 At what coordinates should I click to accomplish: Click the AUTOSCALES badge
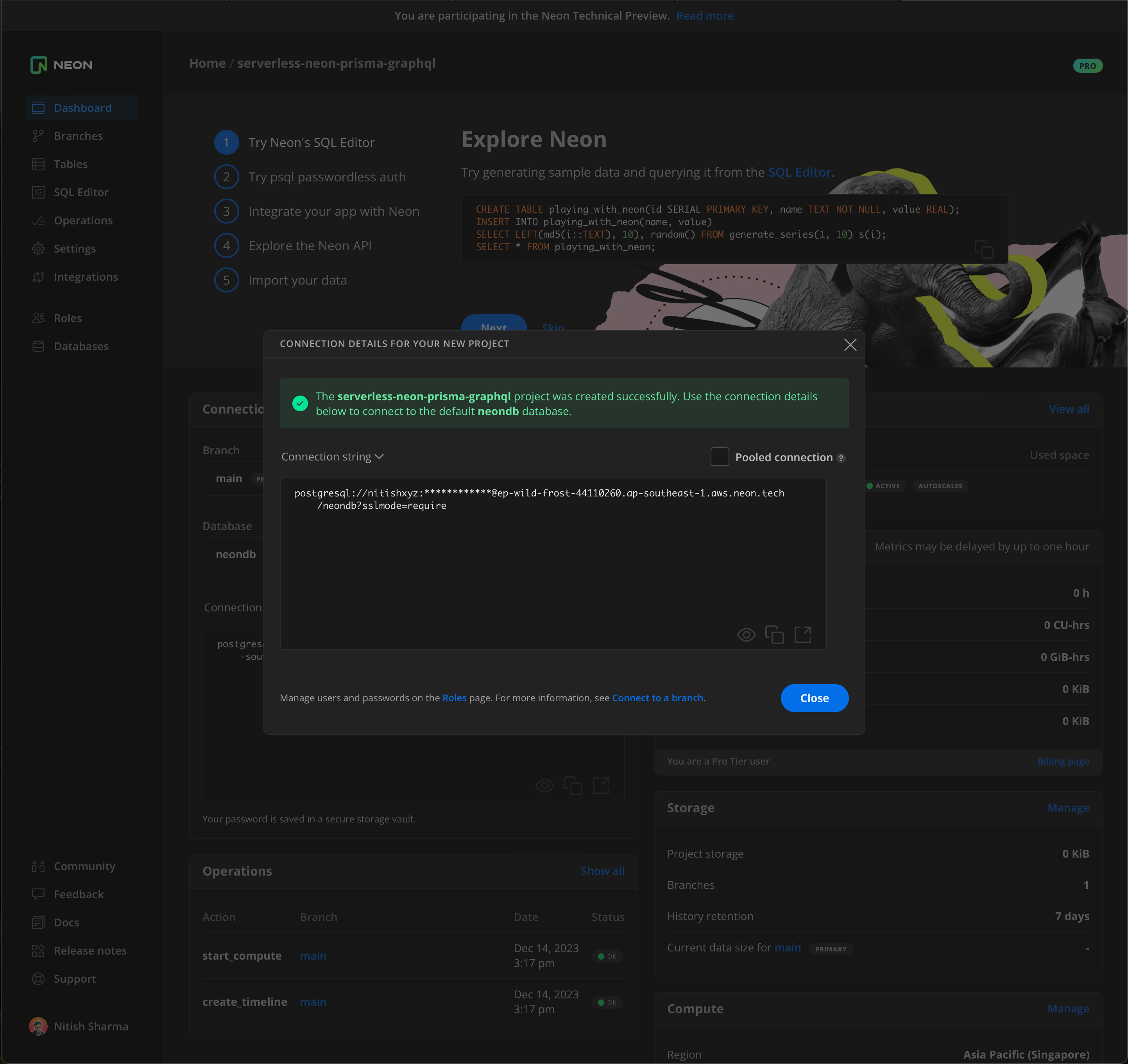940,486
